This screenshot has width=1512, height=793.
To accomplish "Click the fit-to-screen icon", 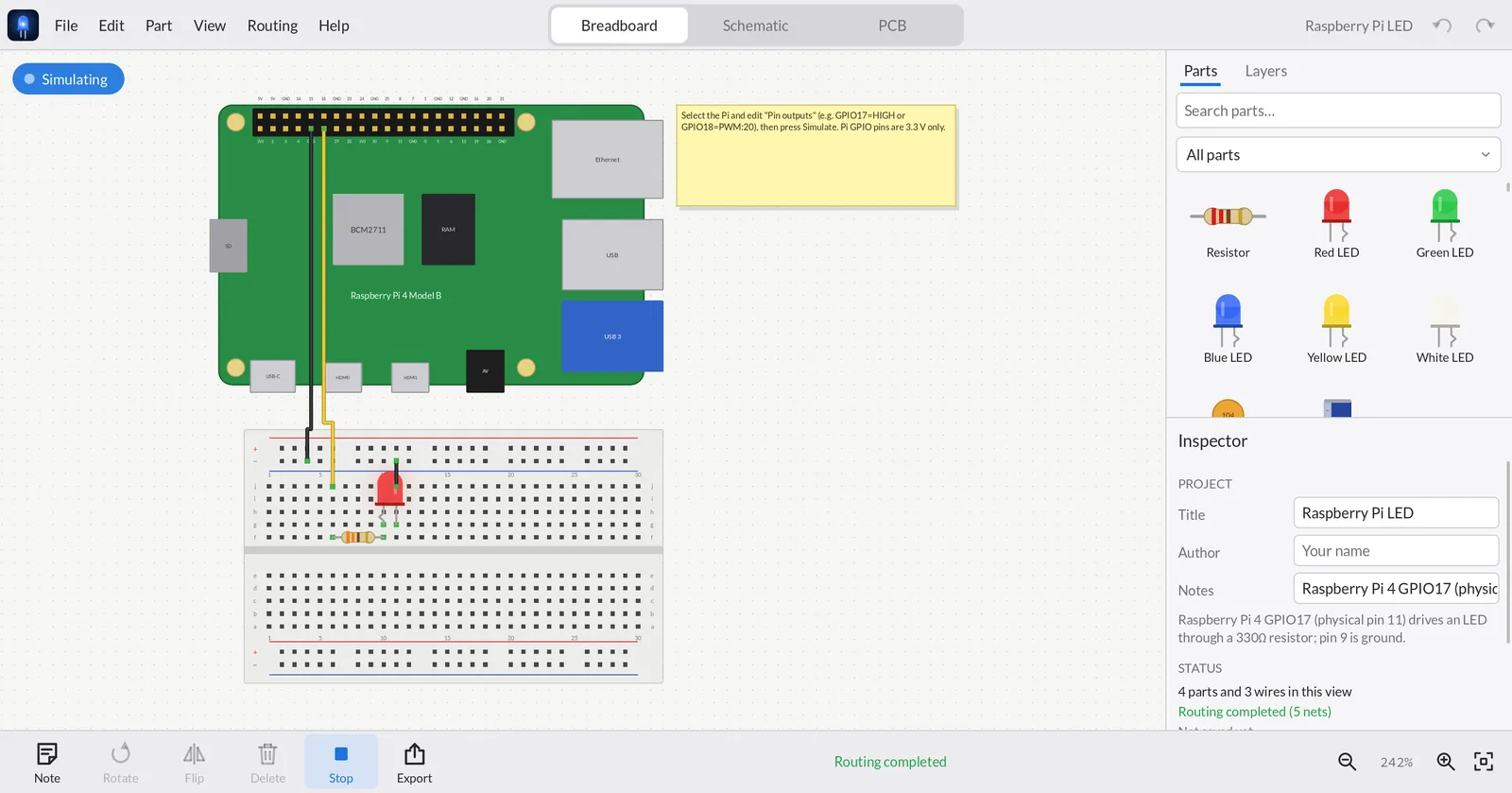I will tap(1484, 762).
